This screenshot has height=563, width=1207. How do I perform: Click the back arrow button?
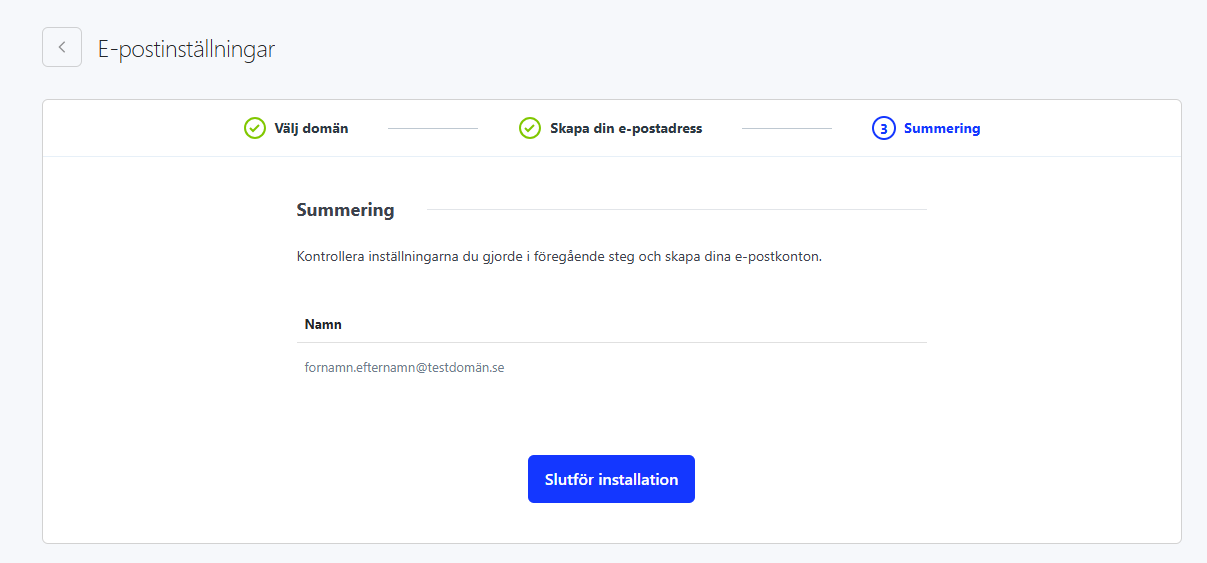tap(62, 47)
